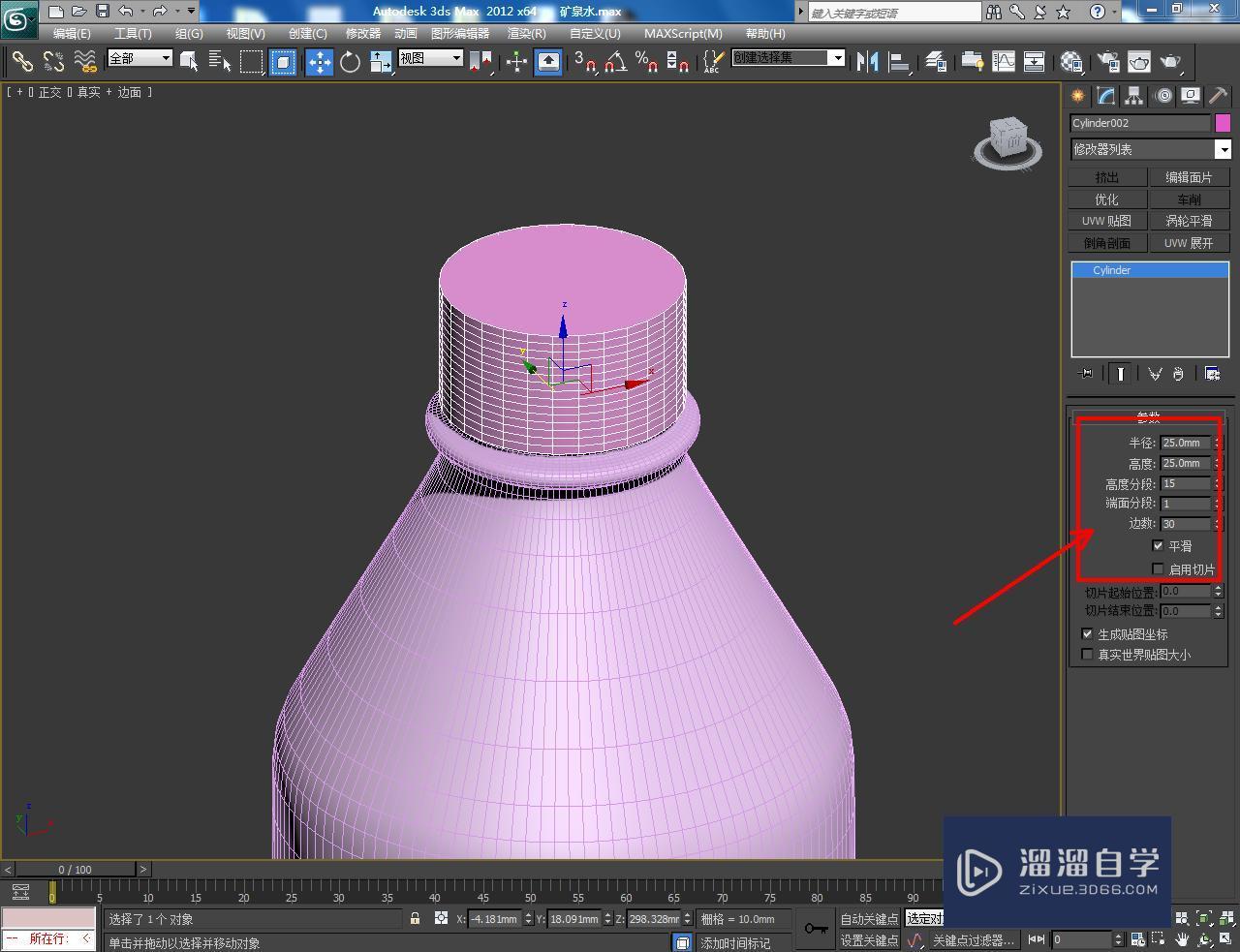1240x952 pixels.
Task: Toggle Select and Manipulate icon
Action: tap(516, 62)
